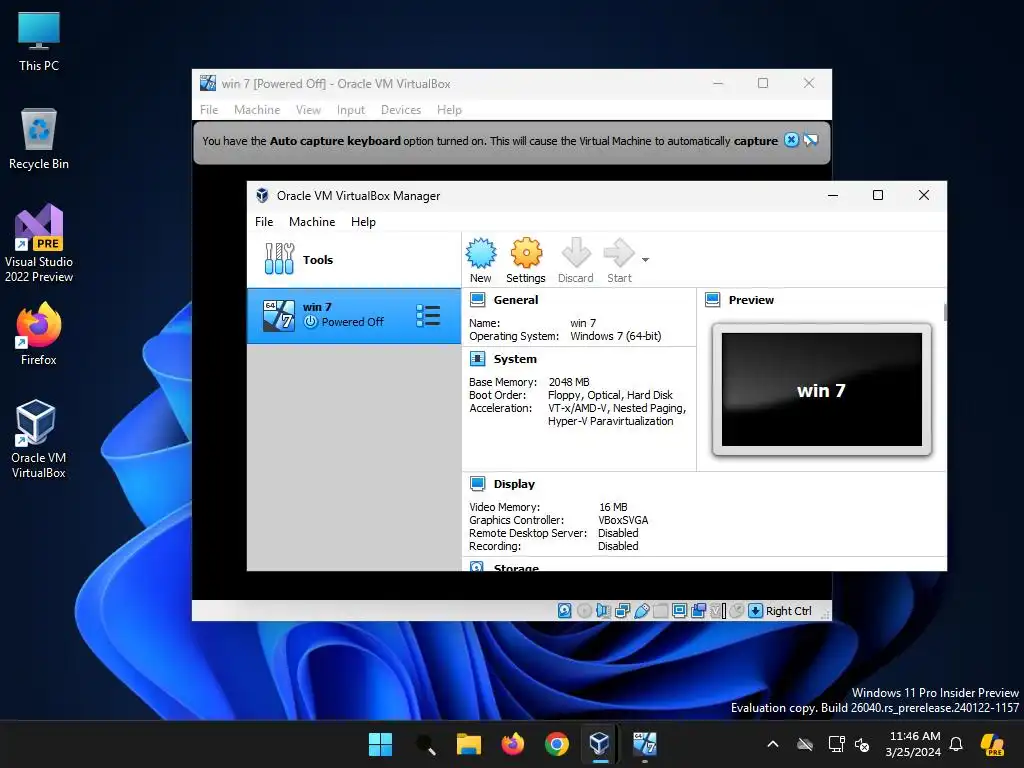
Task: Switch to win 7 VM taskbar icon
Action: coord(645,744)
